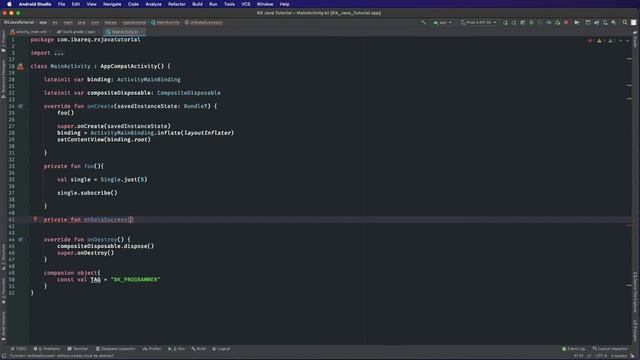Open the Profiler tool window
This screenshot has height=360, width=640.
tap(152, 349)
